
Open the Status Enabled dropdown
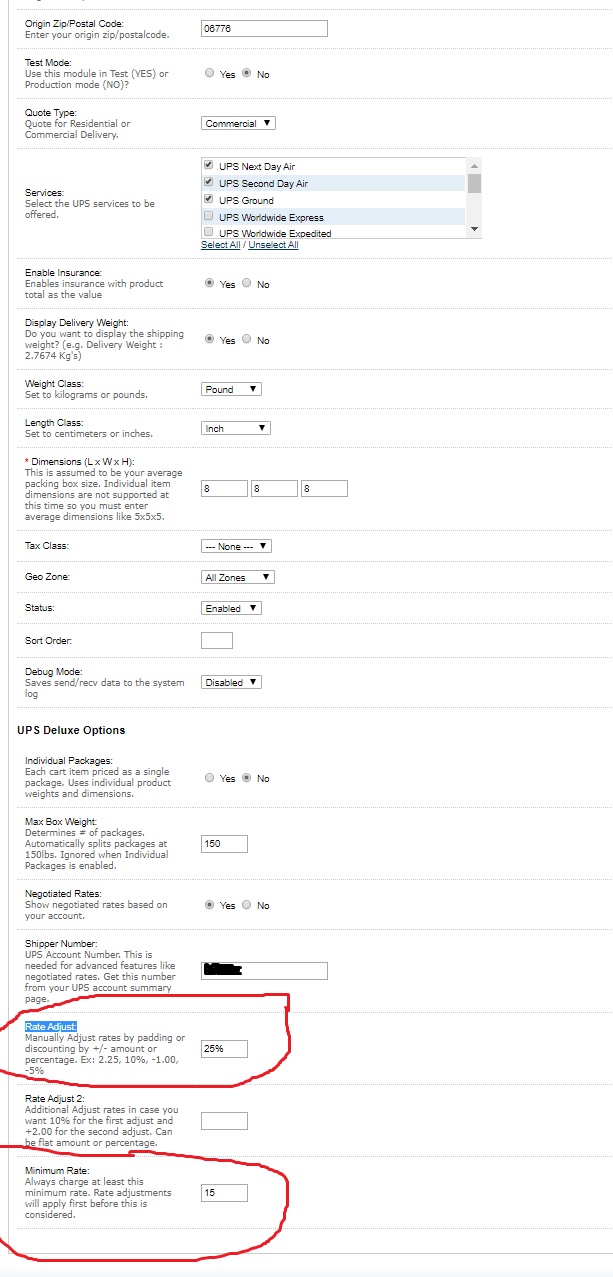pos(231,608)
